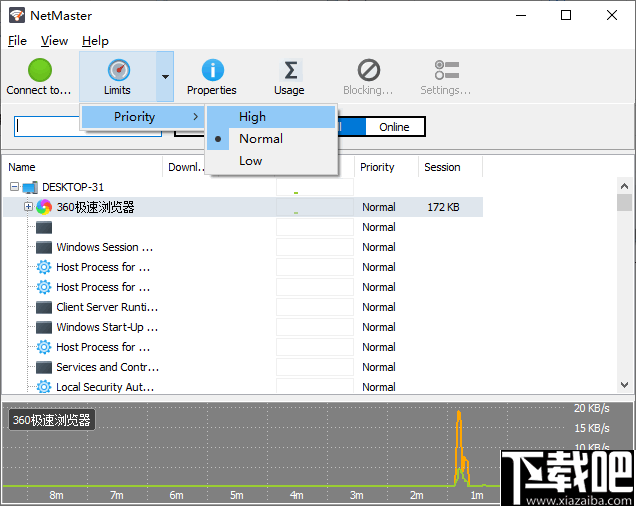Close the NetMaster window
Image resolution: width=636 pixels, height=506 pixels.
click(x=612, y=15)
